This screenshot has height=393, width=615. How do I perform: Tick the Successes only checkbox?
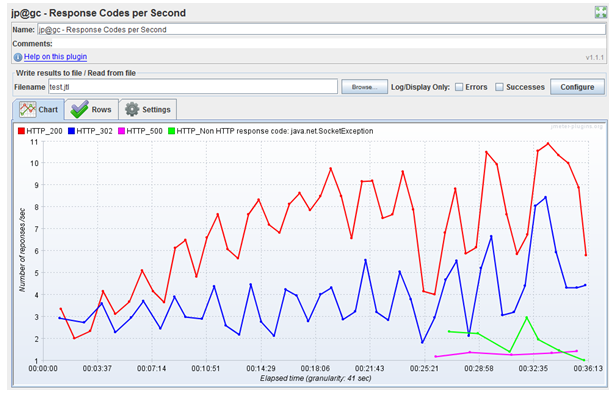tap(499, 87)
